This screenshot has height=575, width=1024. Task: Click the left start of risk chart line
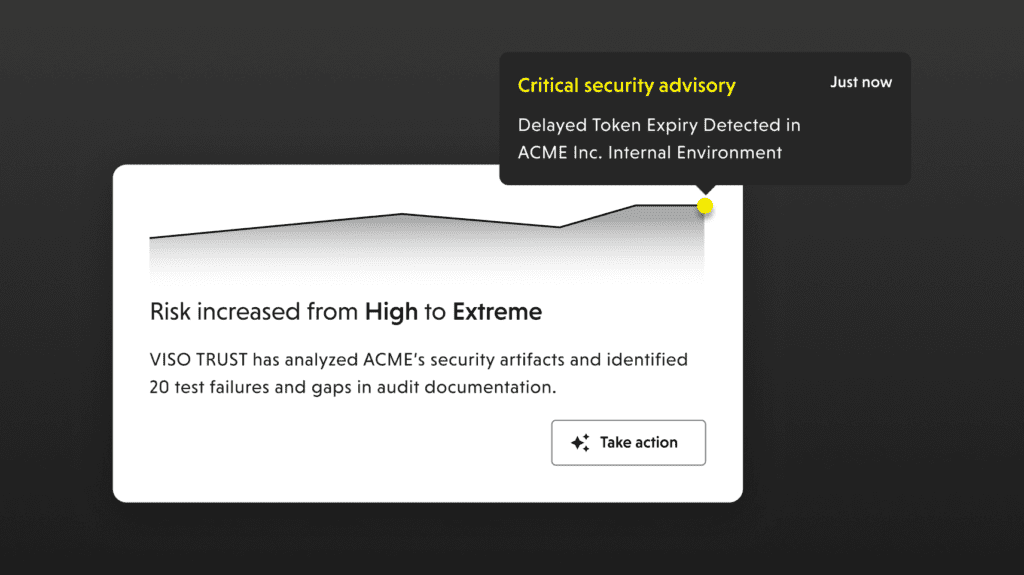point(151,238)
